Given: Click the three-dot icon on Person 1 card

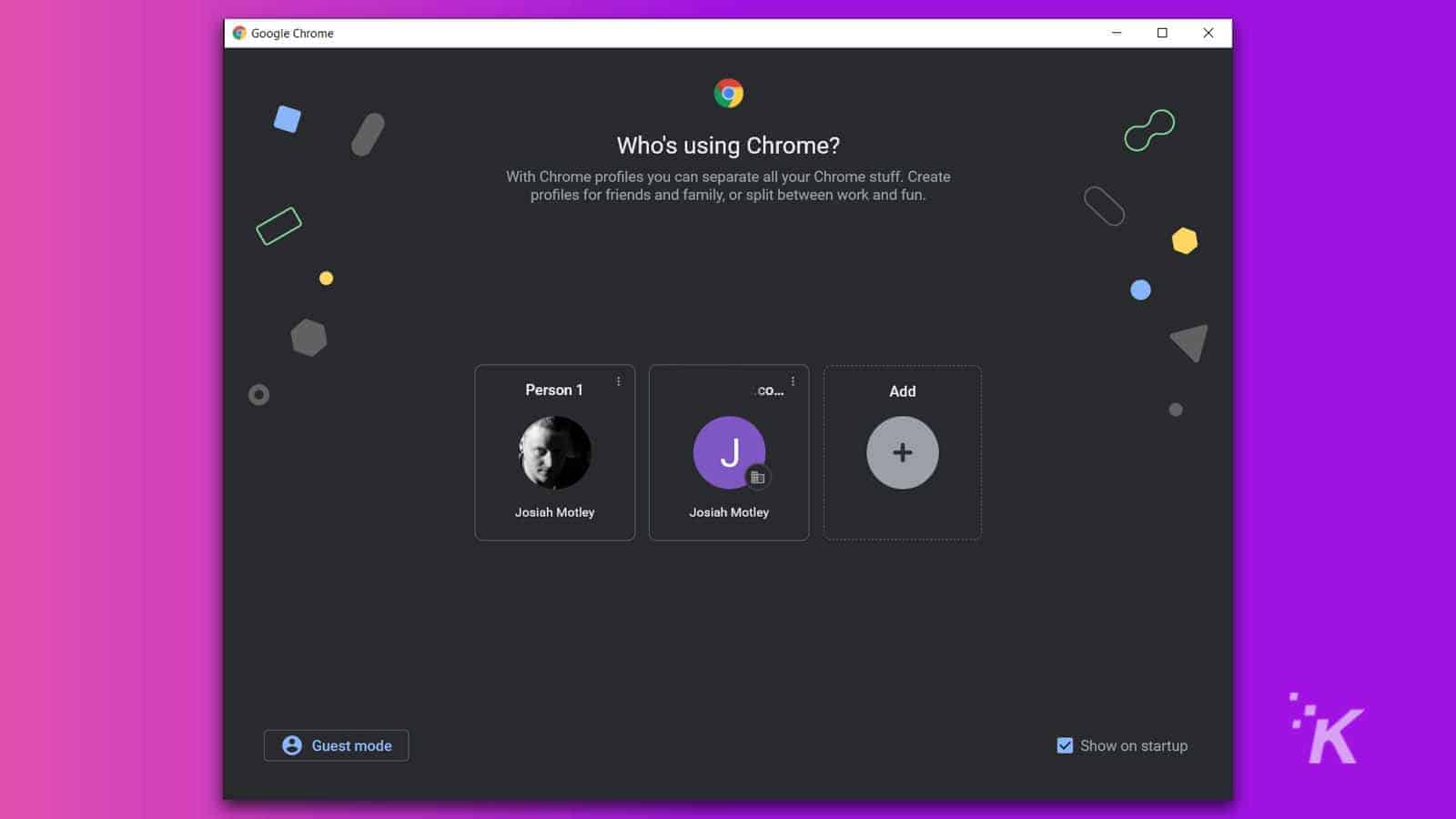Looking at the screenshot, I should [x=619, y=381].
